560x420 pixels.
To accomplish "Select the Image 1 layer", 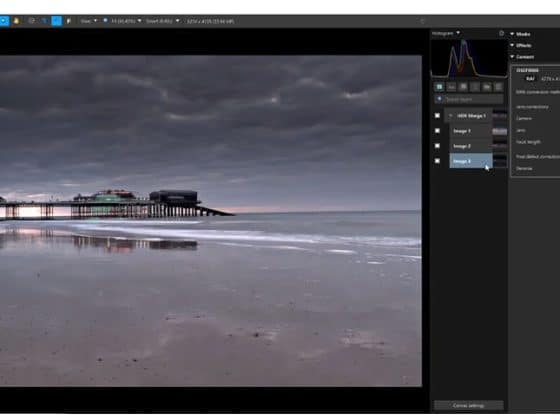I will (471, 131).
